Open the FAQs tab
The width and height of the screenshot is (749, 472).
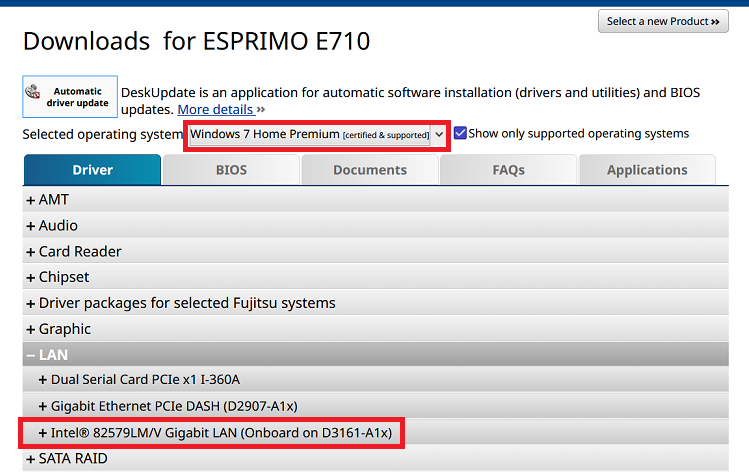pyautogui.click(x=508, y=170)
